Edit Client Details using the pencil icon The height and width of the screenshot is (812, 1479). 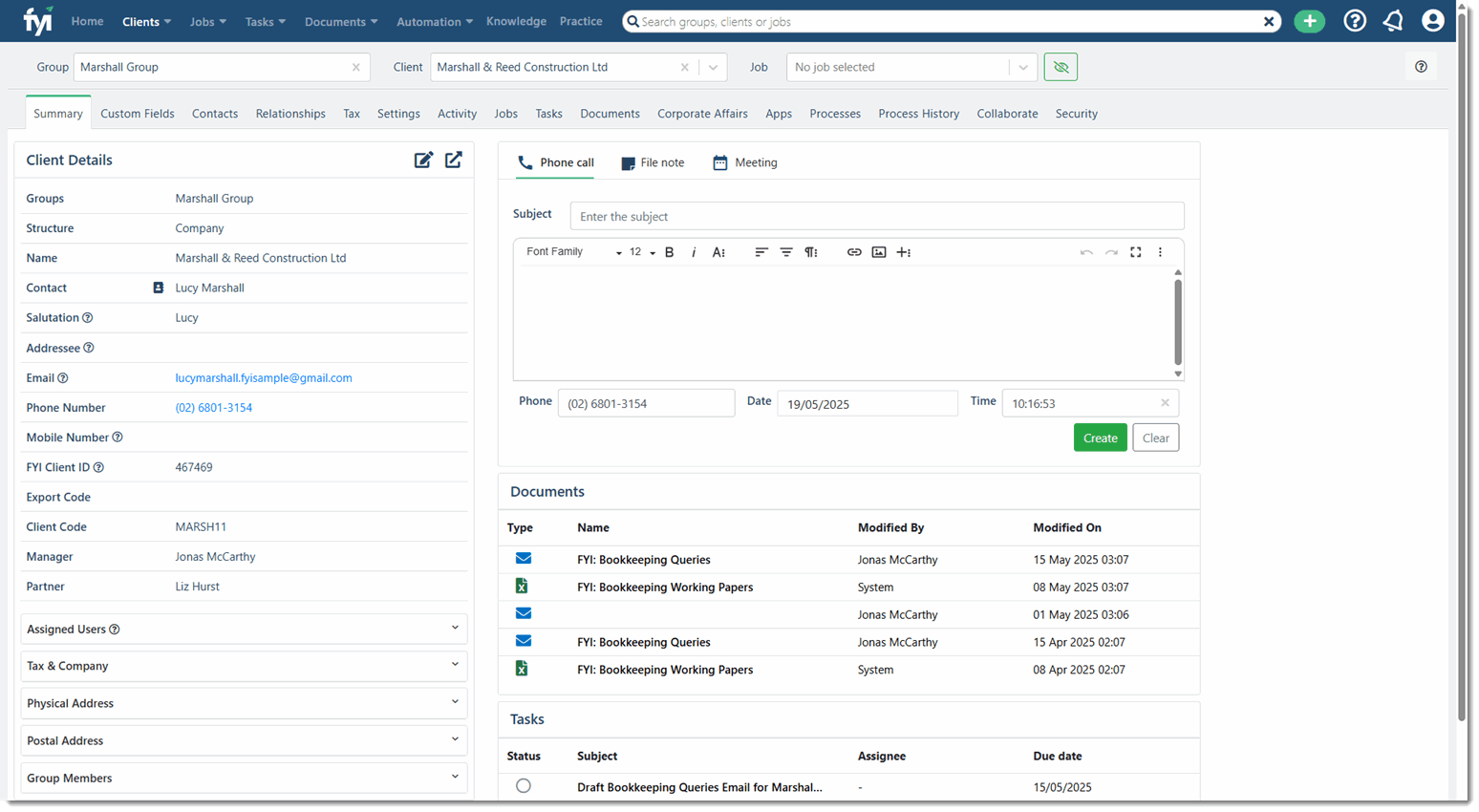[423, 160]
